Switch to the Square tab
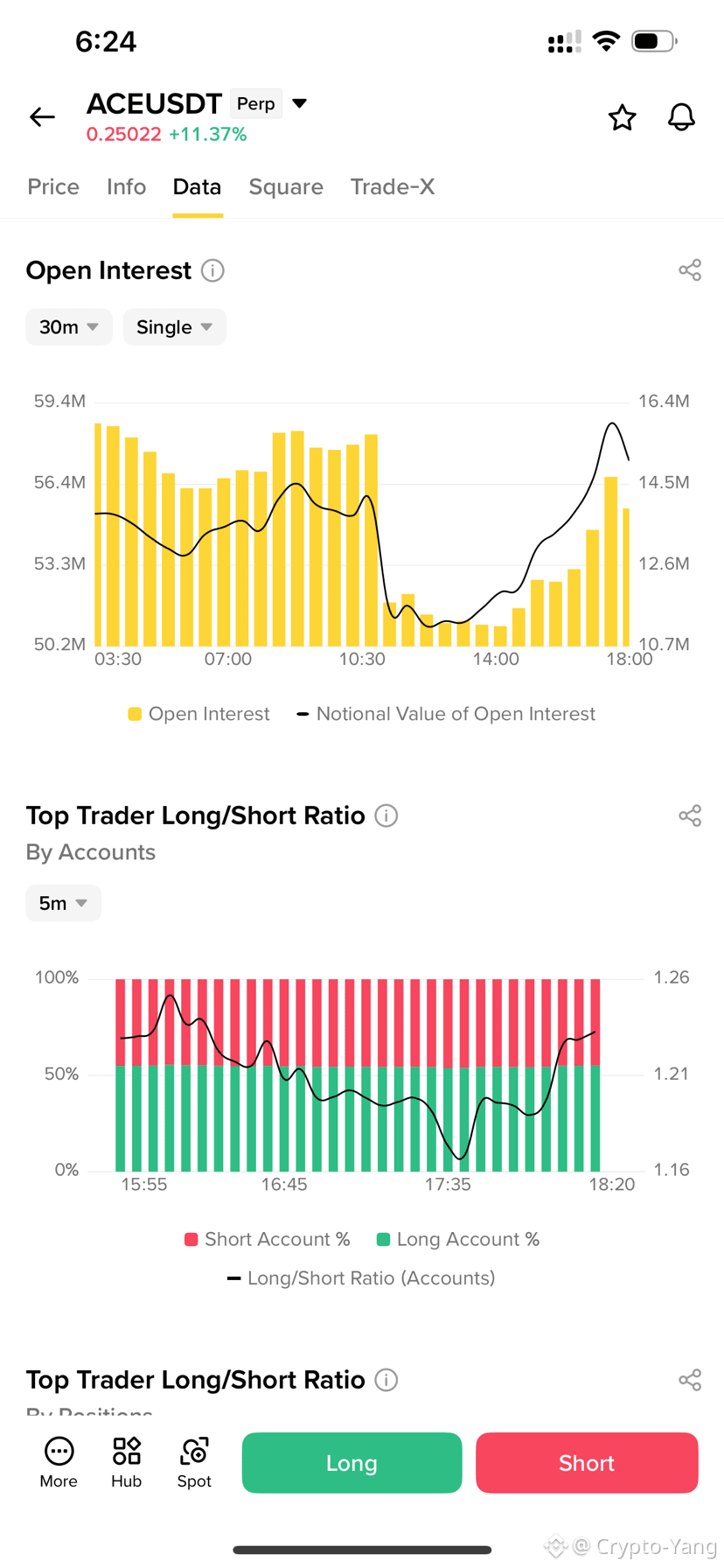This screenshot has height=1568, width=724. pos(286,186)
